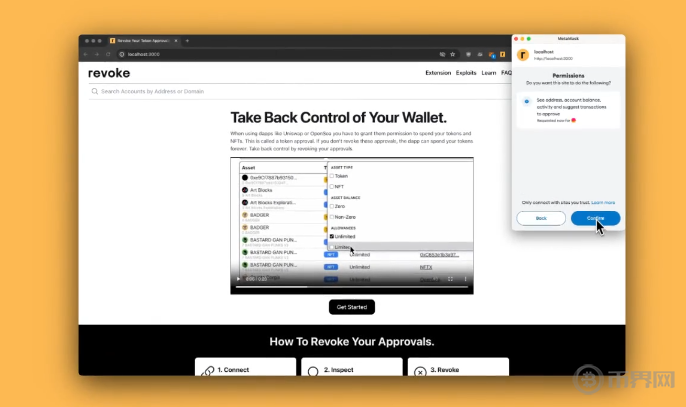Click the 'Only connect with sites you trust' text
Viewport: 686px width, 407px height.
tap(556, 203)
